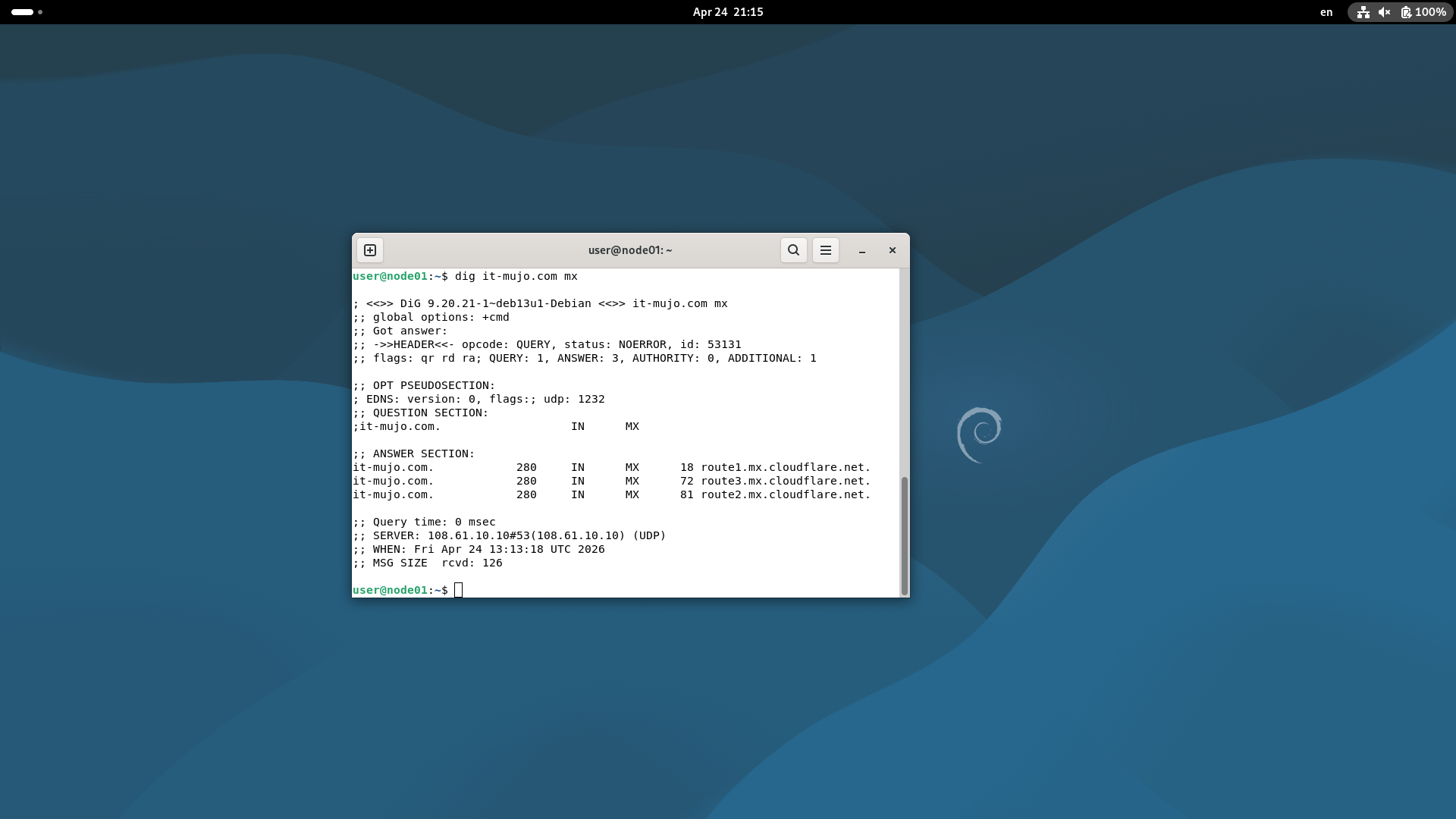Open the Activities overview pill

(27, 12)
